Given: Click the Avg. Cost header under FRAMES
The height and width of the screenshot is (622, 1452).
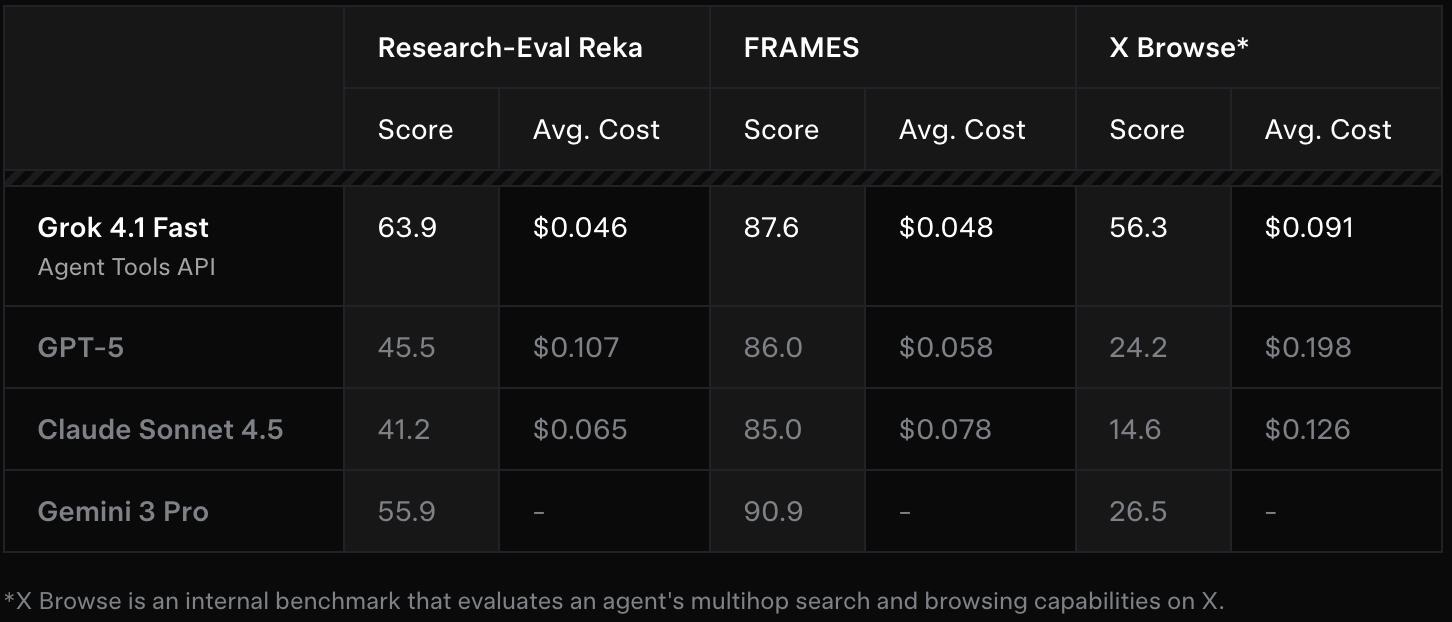Looking at the screenshot, I should (962, 130).
